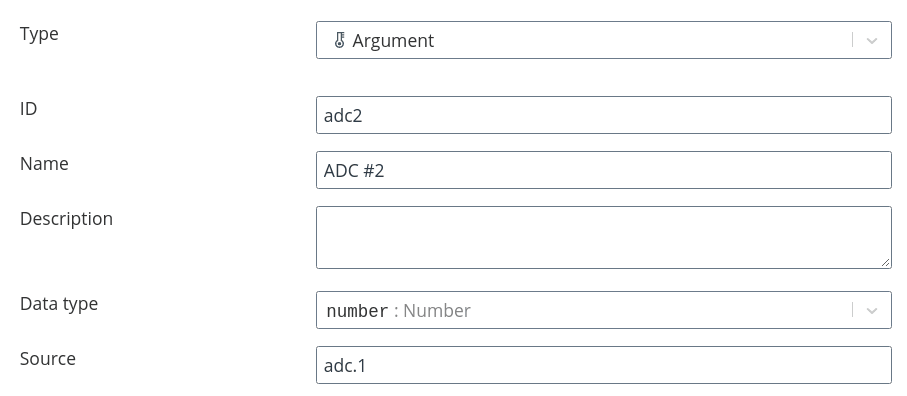Click the 'Argument' text in Type select
The height and width of the screenshot is (396, 907).
[393, 41]
